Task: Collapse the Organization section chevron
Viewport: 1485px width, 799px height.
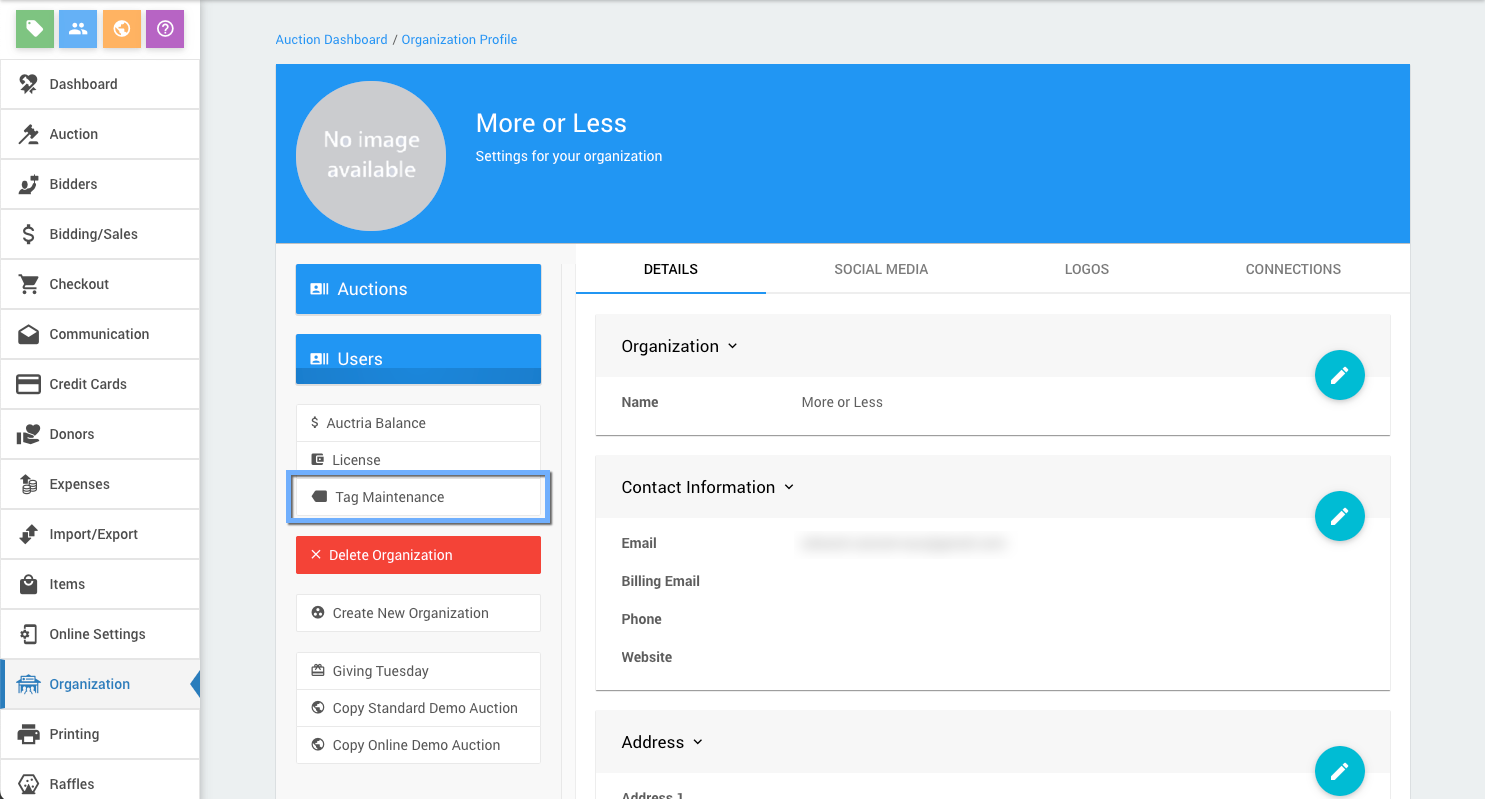Action: coord(732,346)
